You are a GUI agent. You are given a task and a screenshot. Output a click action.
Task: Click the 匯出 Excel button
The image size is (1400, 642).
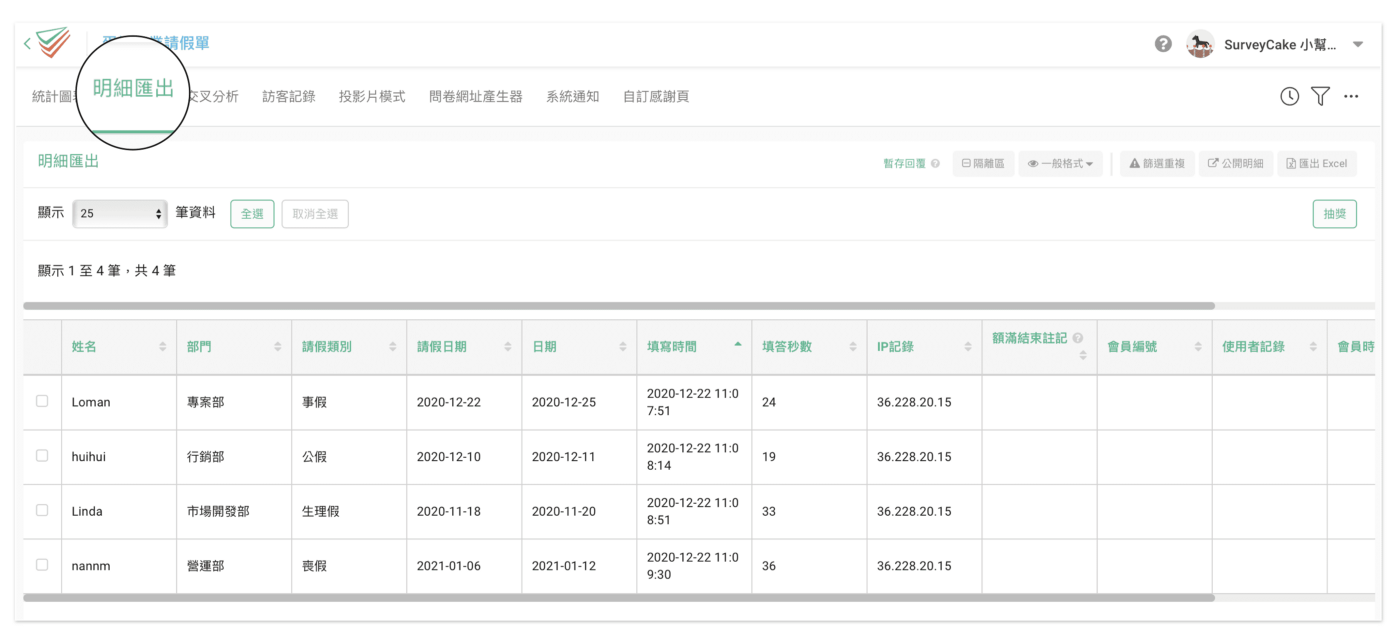click(x=1316, y=164)
